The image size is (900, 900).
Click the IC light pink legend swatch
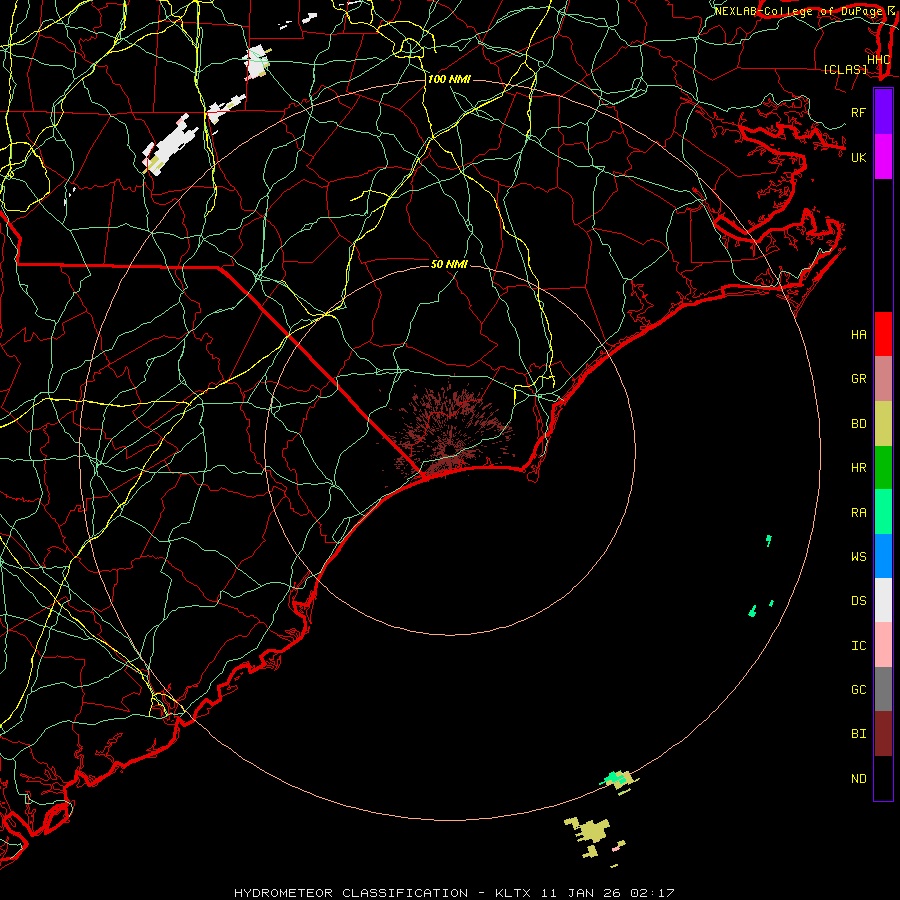[883, 645]
